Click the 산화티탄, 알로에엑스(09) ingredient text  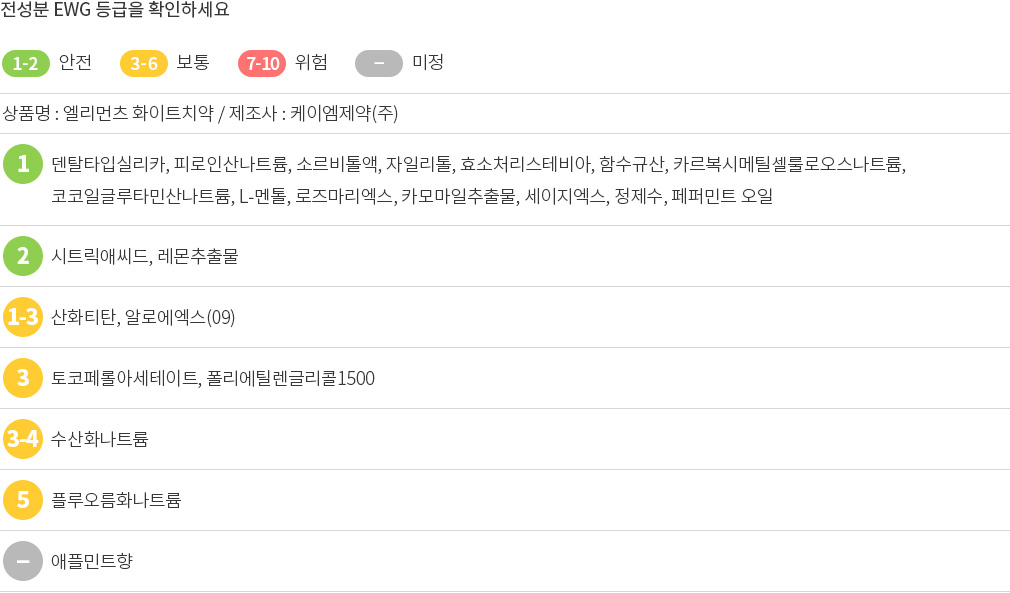coord(143,317)
